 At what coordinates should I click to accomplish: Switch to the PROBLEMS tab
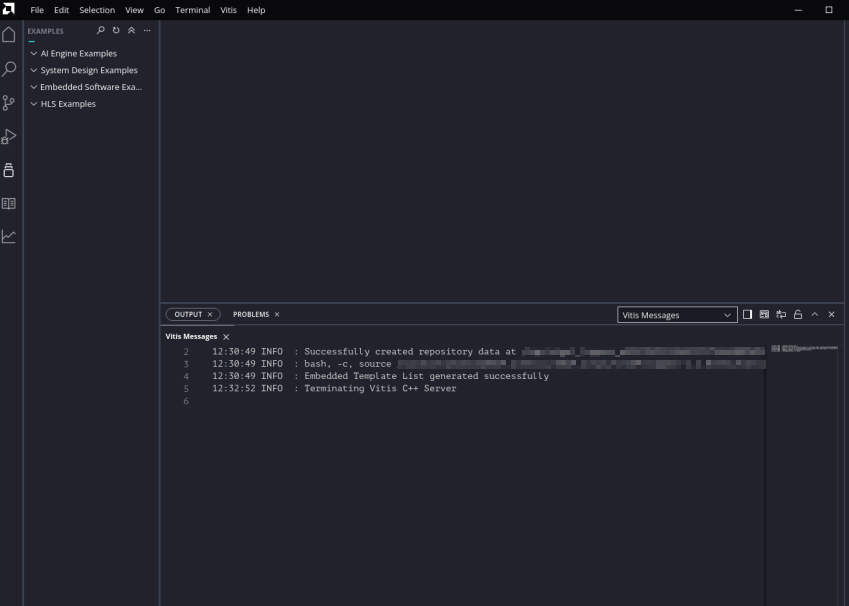pyautogui.click(x=251, y=315)
